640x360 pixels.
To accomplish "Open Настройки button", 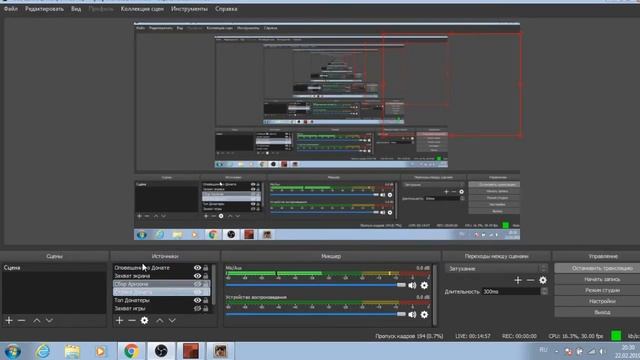I will 597,301.
